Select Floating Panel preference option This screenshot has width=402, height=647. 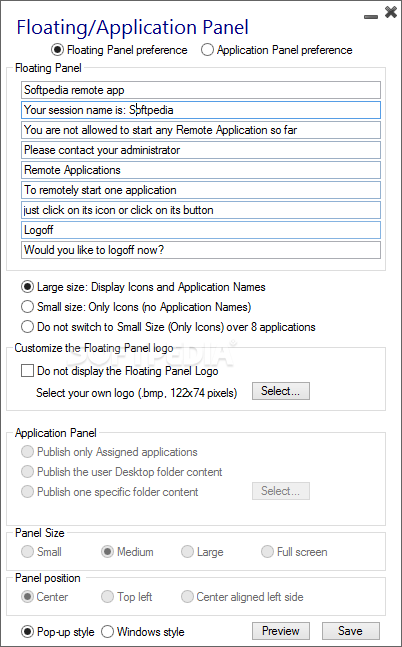point(119,50)
